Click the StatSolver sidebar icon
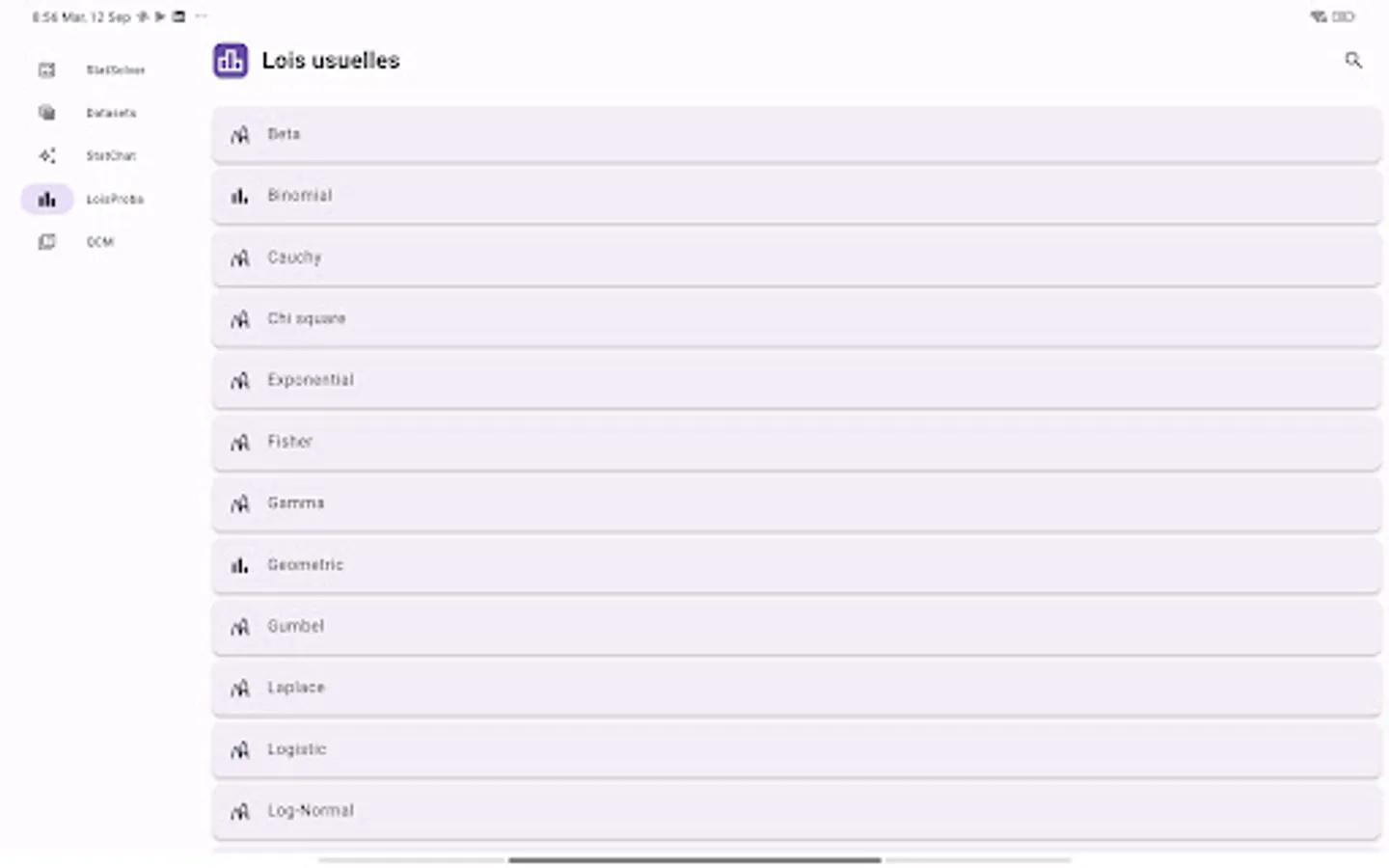Screen dimensions: 1389x868 coord(46,69)
